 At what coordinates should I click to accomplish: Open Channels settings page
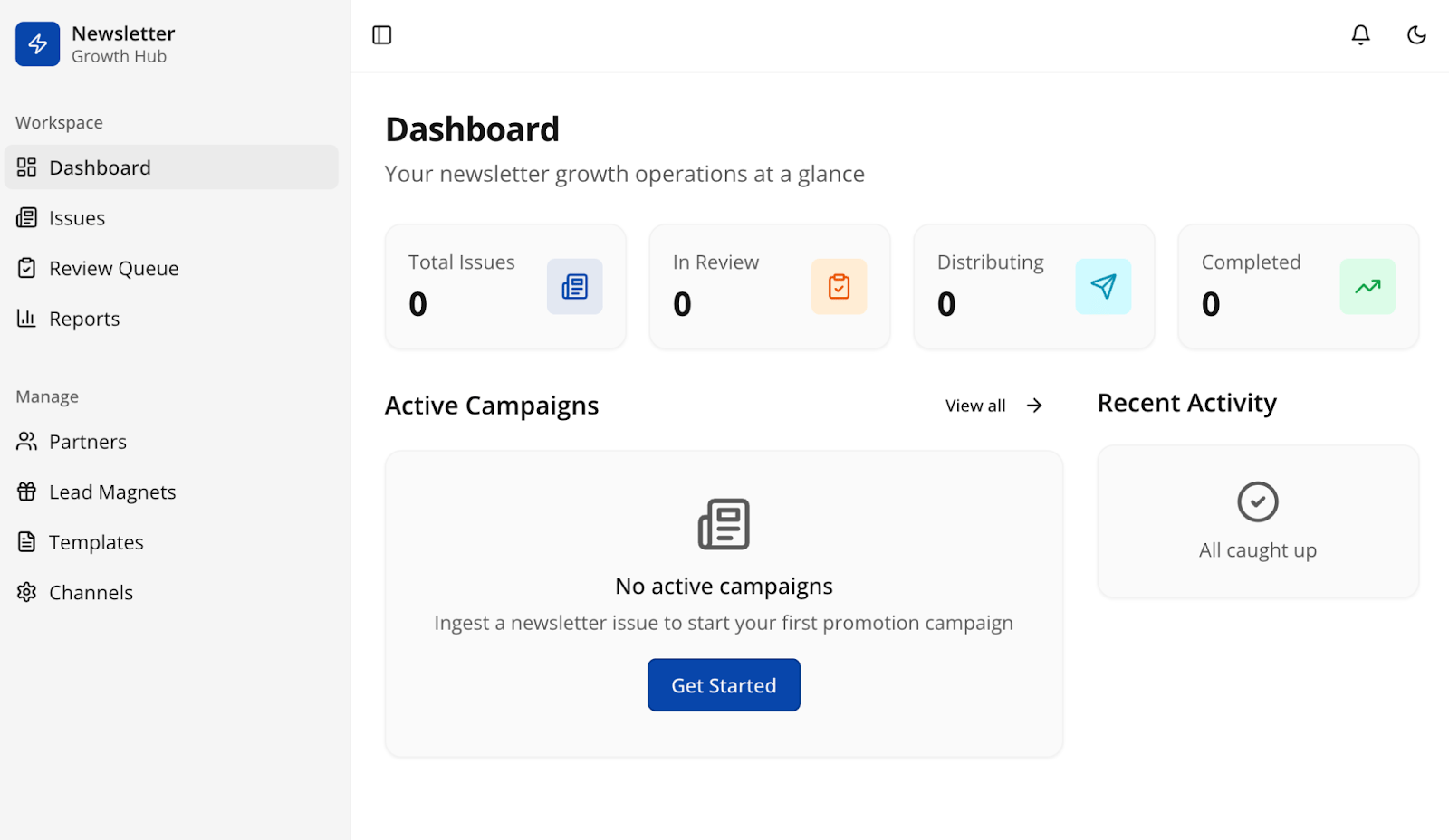click(91, 593)
